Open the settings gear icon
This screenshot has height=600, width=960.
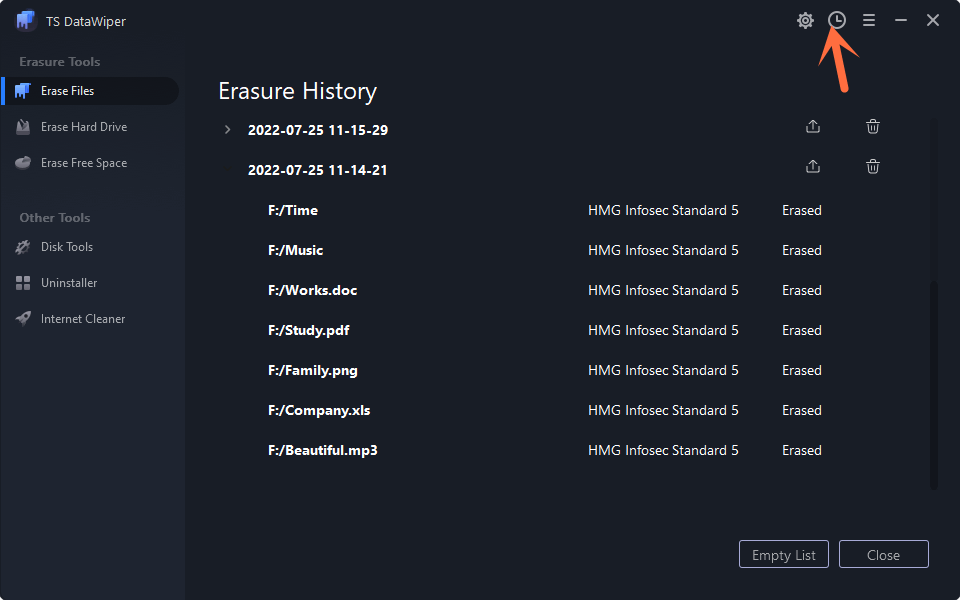[805, 20]
